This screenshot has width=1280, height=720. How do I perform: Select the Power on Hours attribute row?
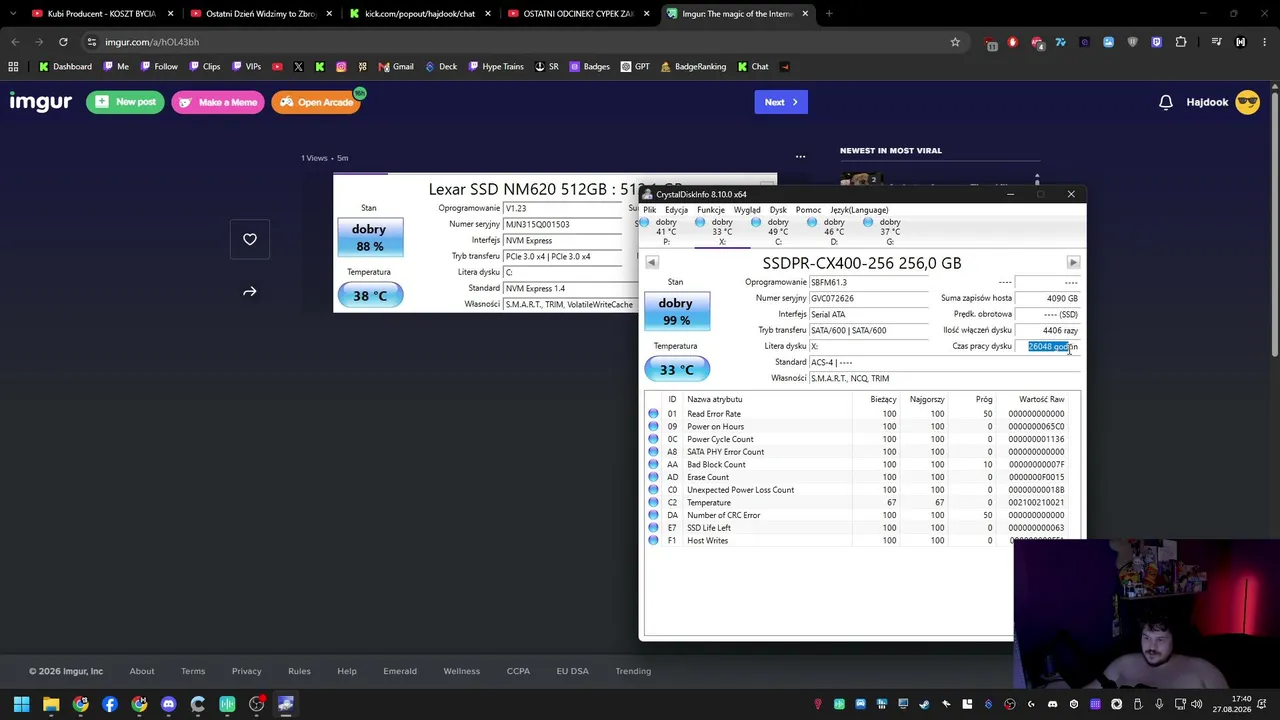[862, 427]
